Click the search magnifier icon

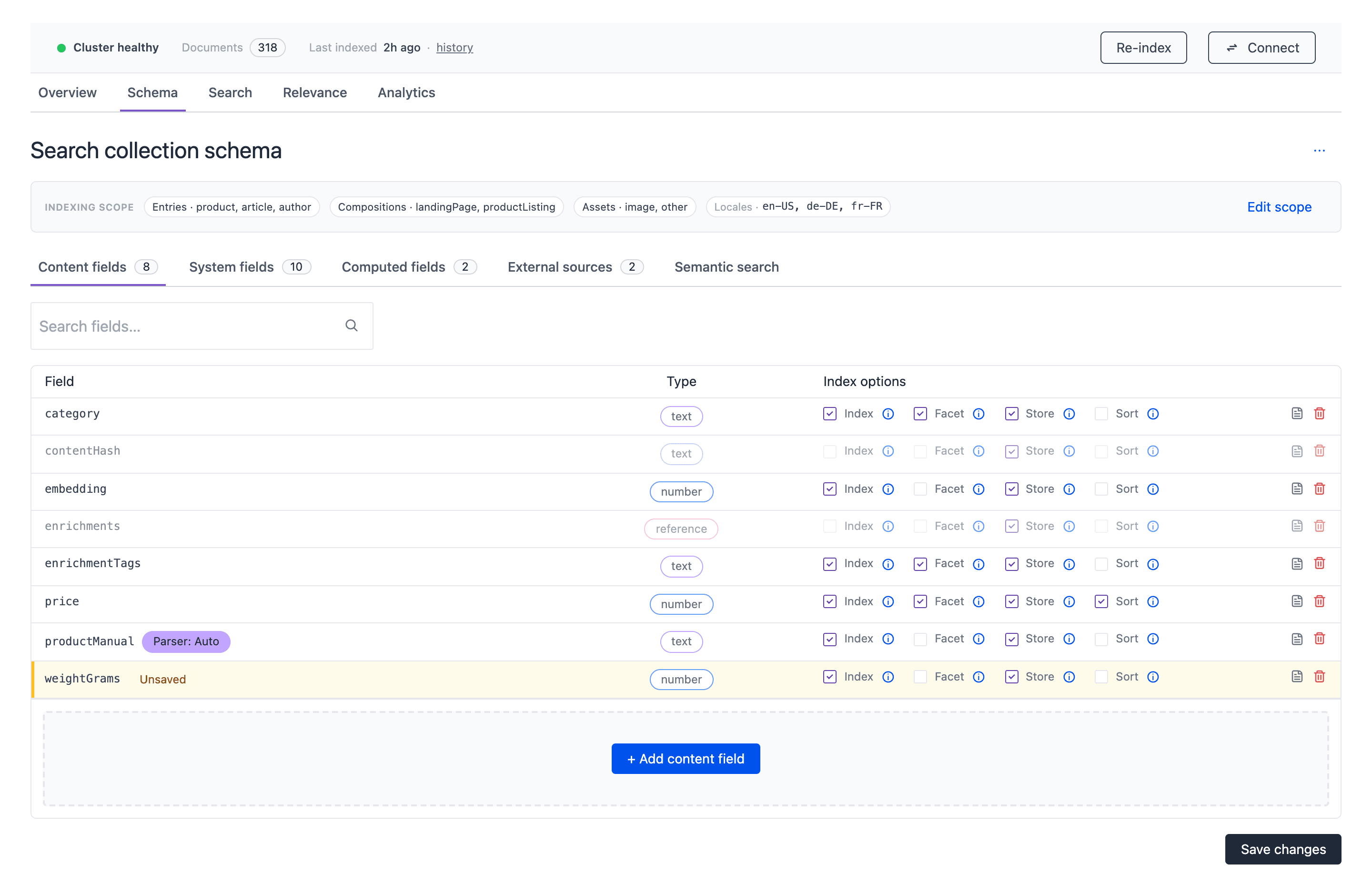[x=351, y=326]
